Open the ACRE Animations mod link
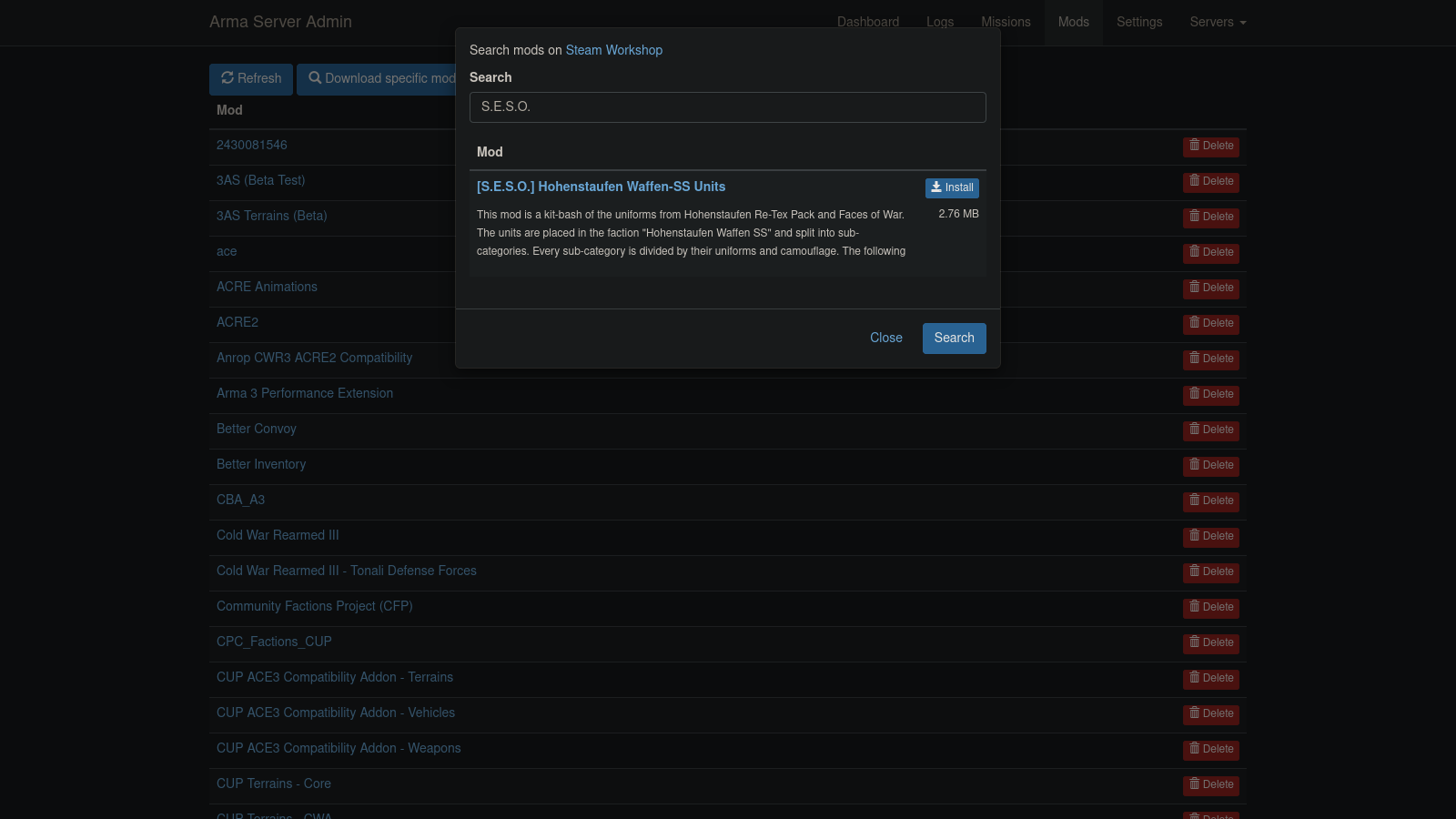The image size is (1456, 819). (x=267, y=287)
